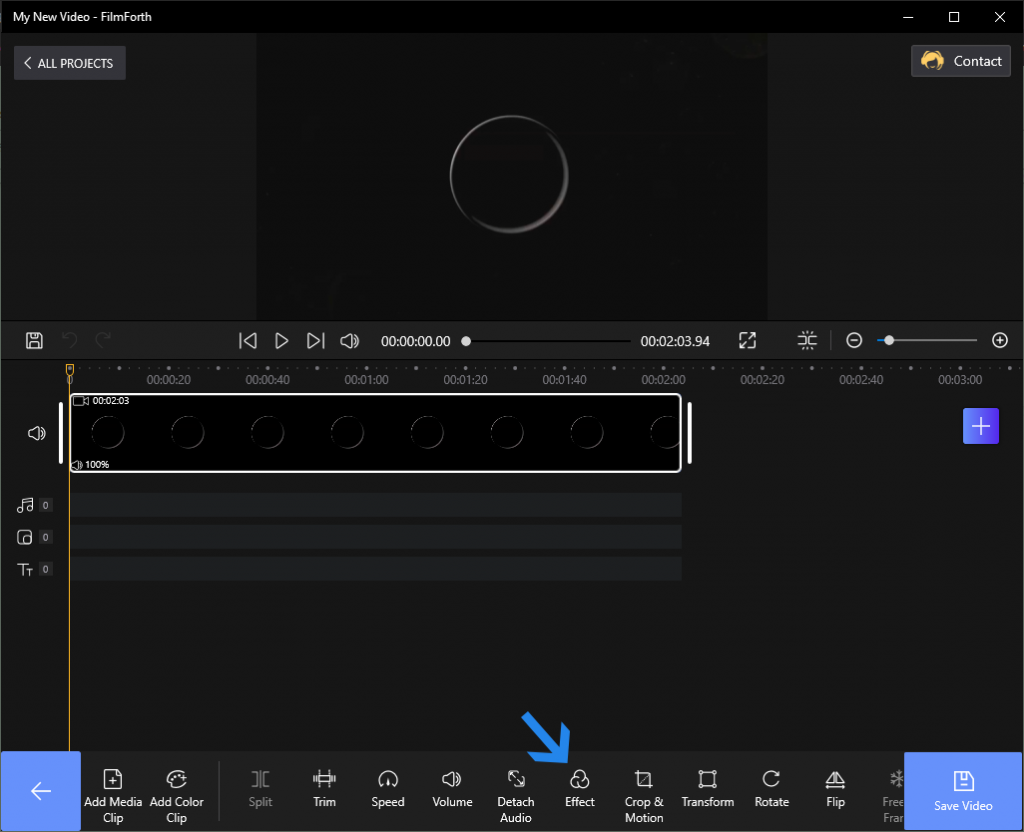Choose Add Color Clip
The height and width of the screenshot is (832, 1024).
pos(176,795)
